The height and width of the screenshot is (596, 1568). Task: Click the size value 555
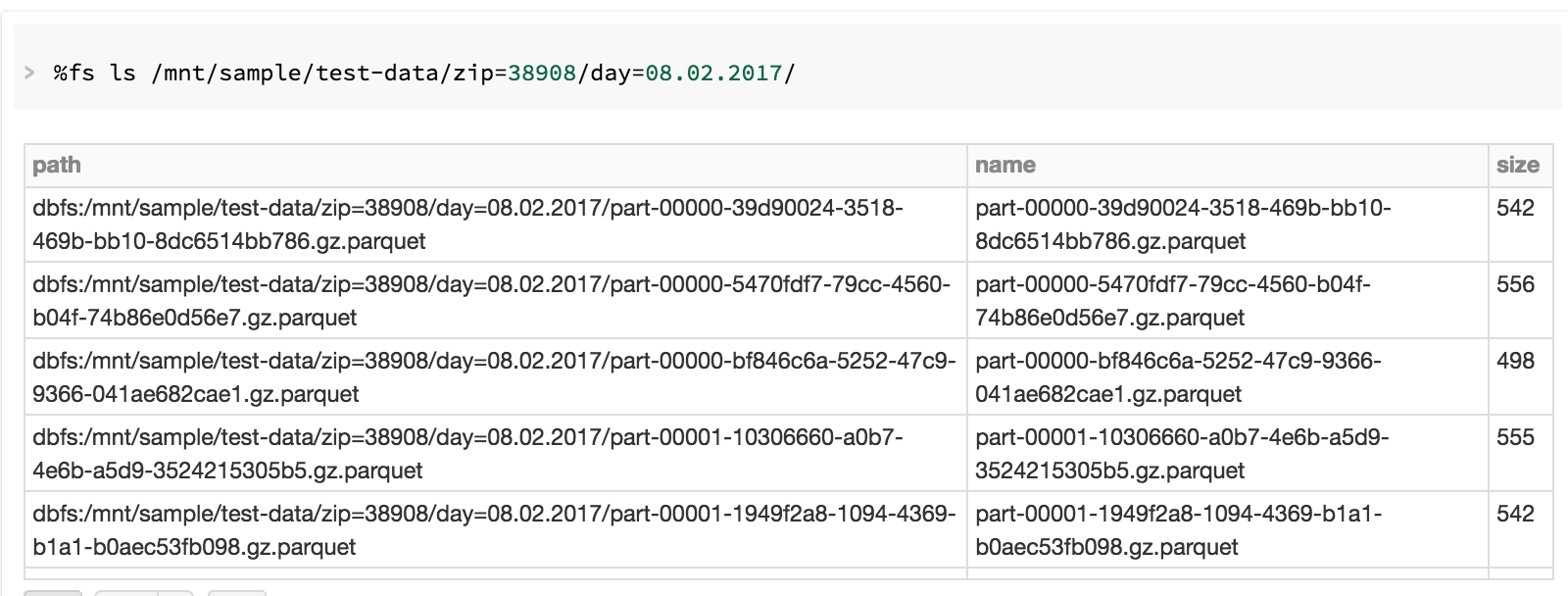(x=1515, y=438)
